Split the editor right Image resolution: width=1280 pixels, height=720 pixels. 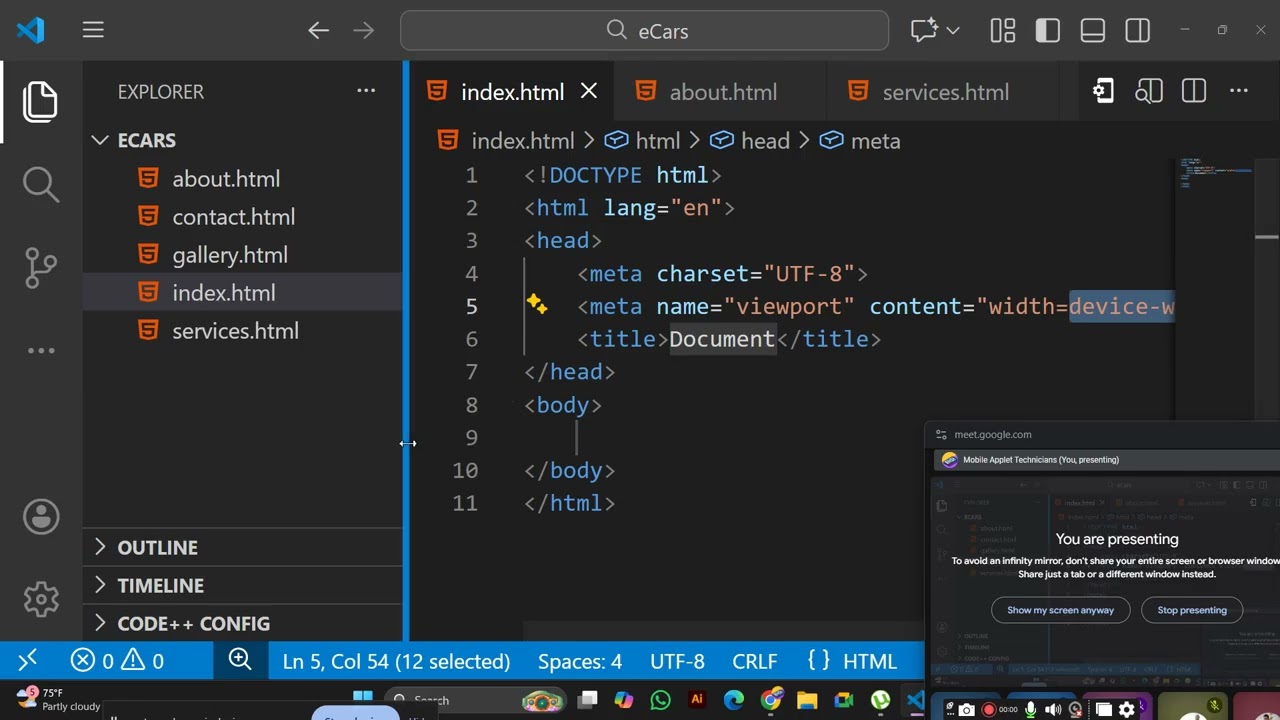point(1194,92)
